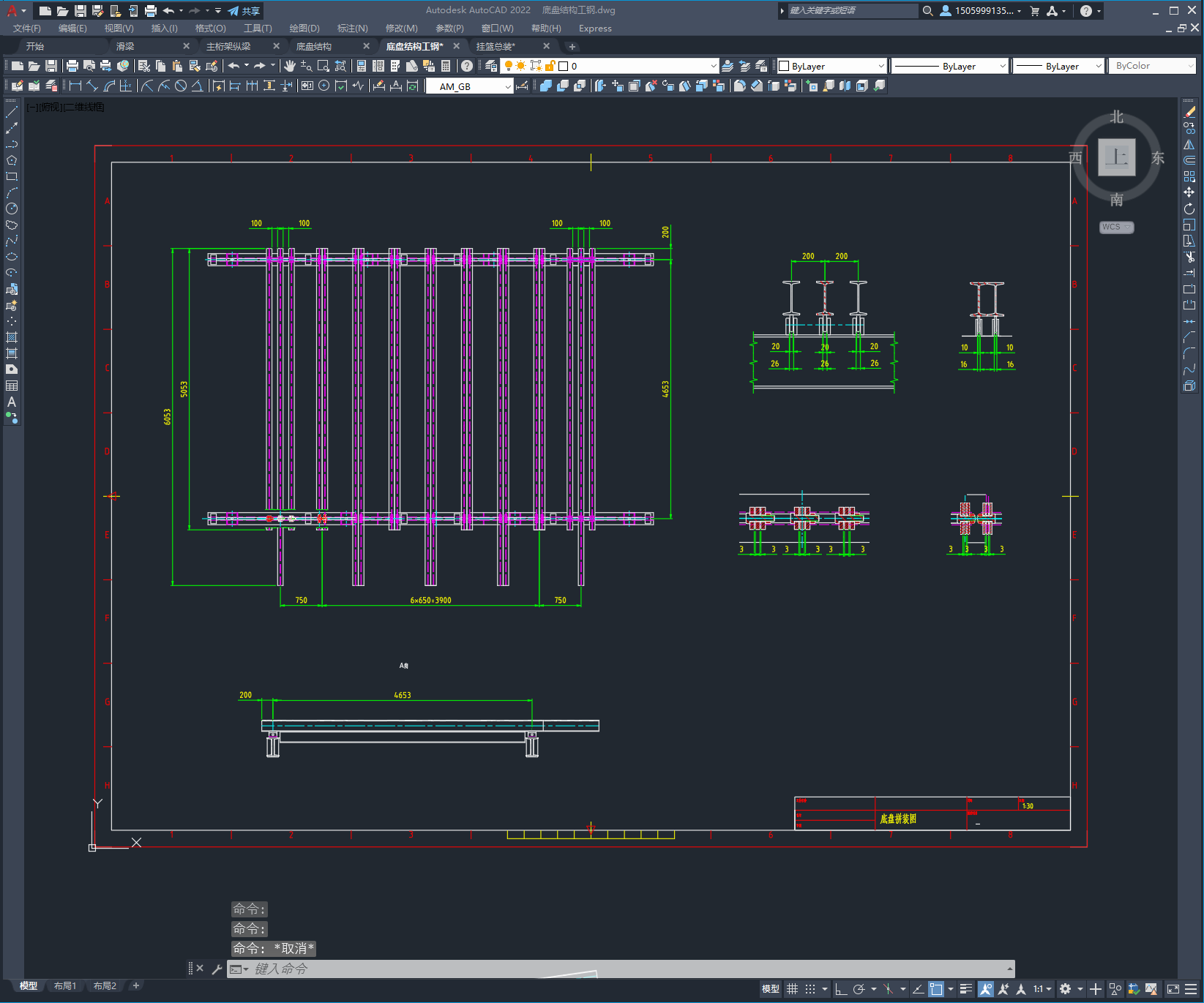The width and height of the screenshot is (1204, 1003).
Task: Open the Autodesk App Store cart icon
Action: (x=1035, y=11)
